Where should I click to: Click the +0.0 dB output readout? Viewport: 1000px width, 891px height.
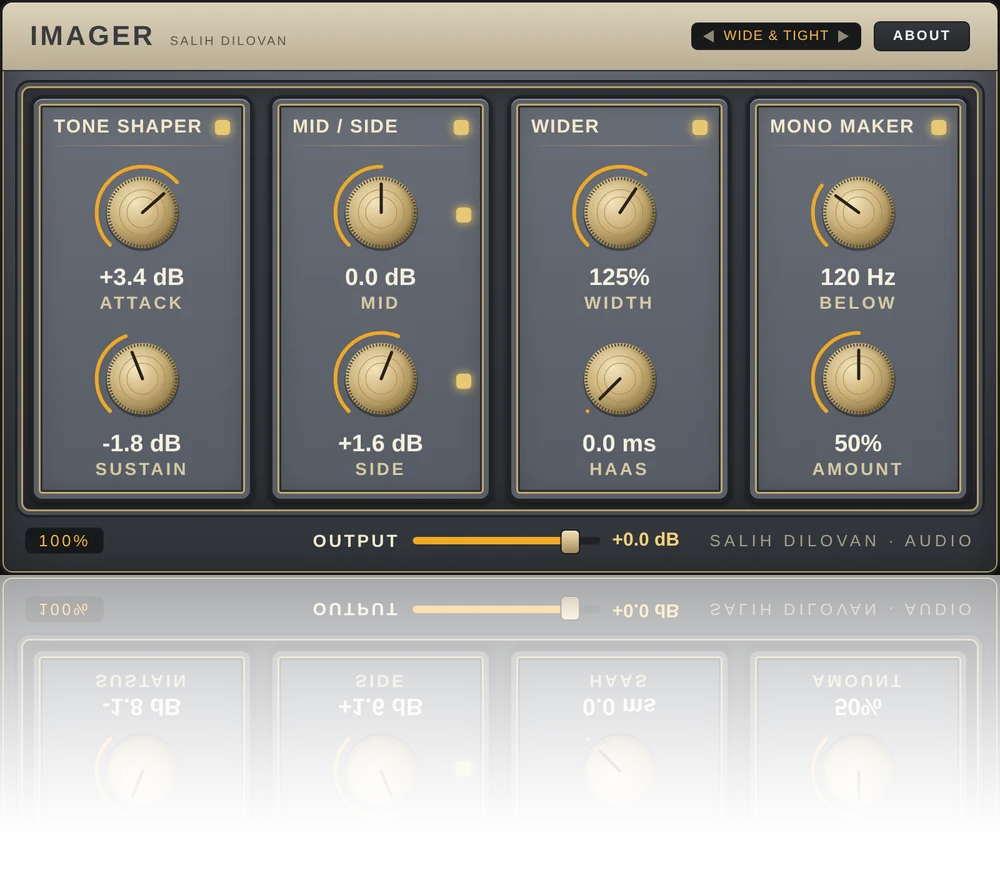tap(645, 540)
